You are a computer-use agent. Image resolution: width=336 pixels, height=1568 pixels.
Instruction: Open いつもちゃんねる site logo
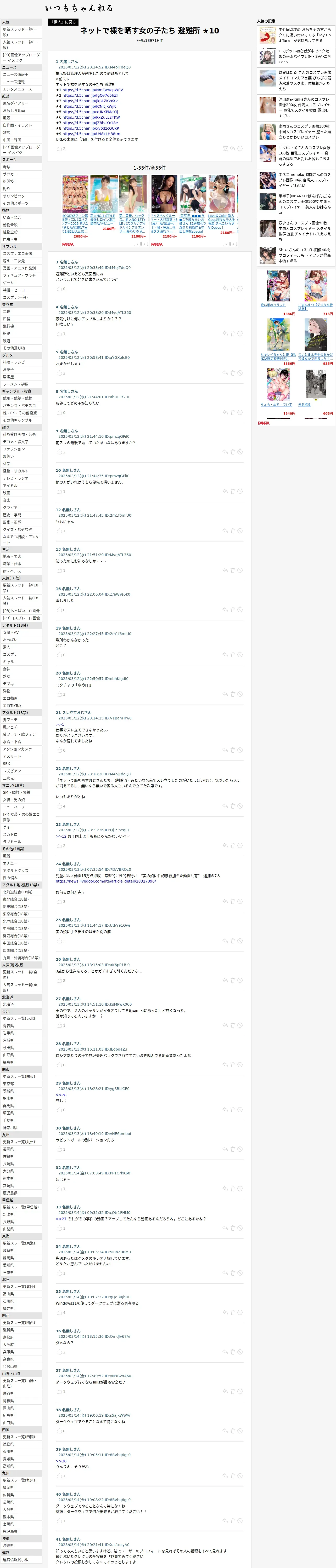tap(79, 8)
